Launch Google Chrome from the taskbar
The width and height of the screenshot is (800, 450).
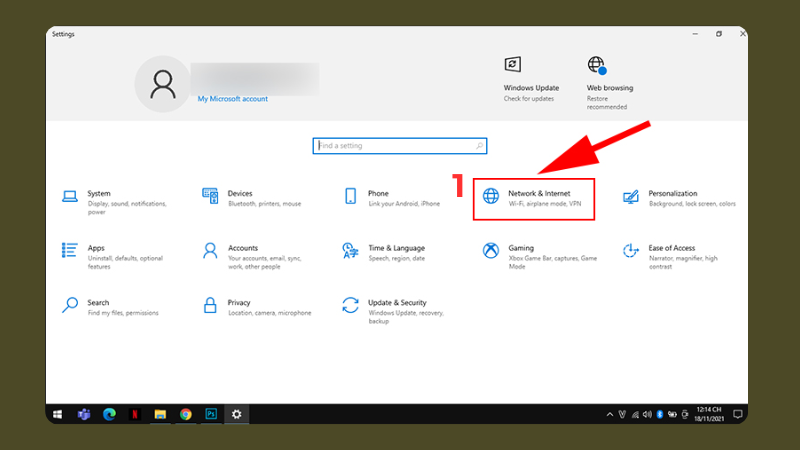[186, 414]
